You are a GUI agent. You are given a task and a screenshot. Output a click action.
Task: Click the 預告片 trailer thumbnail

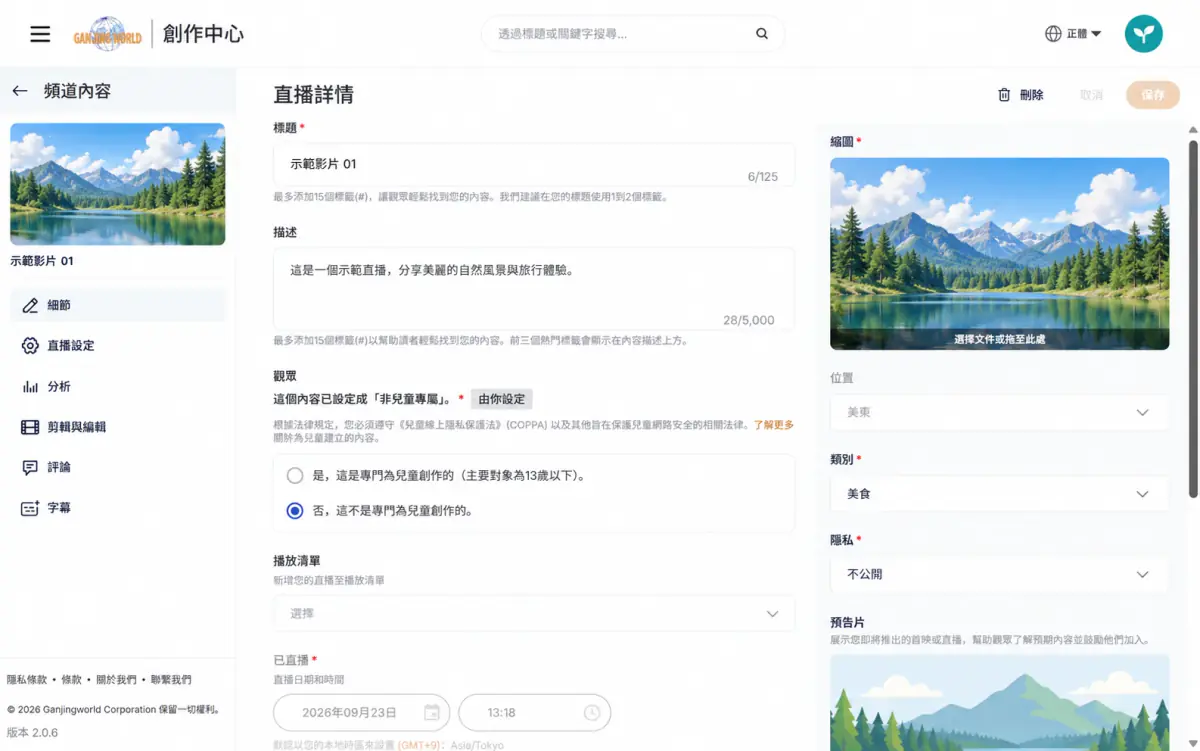[999, 702]
